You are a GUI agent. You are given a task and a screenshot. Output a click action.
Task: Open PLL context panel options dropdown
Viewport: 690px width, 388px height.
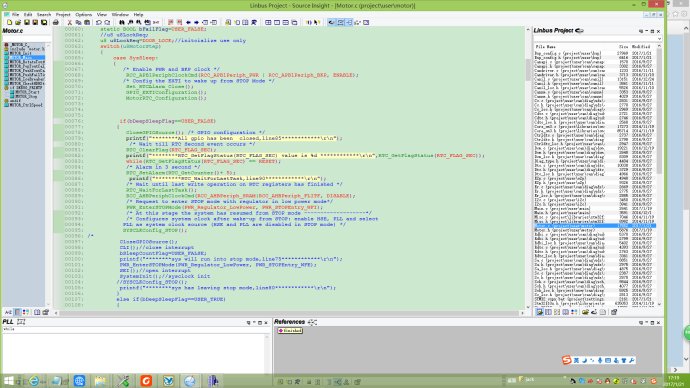pyautogui.click(x=249, y=322)
